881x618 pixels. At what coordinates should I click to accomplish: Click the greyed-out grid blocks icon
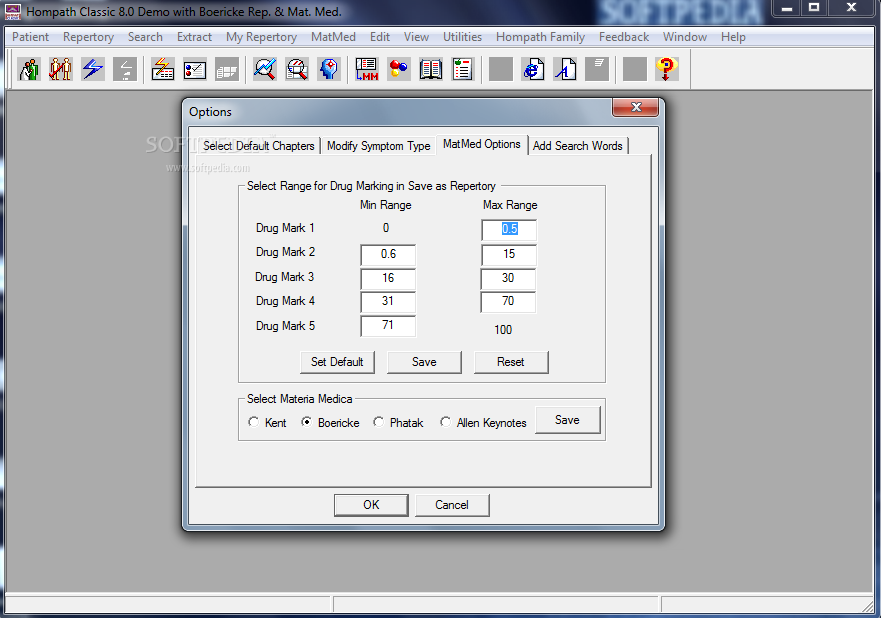[x=227, y=69]
